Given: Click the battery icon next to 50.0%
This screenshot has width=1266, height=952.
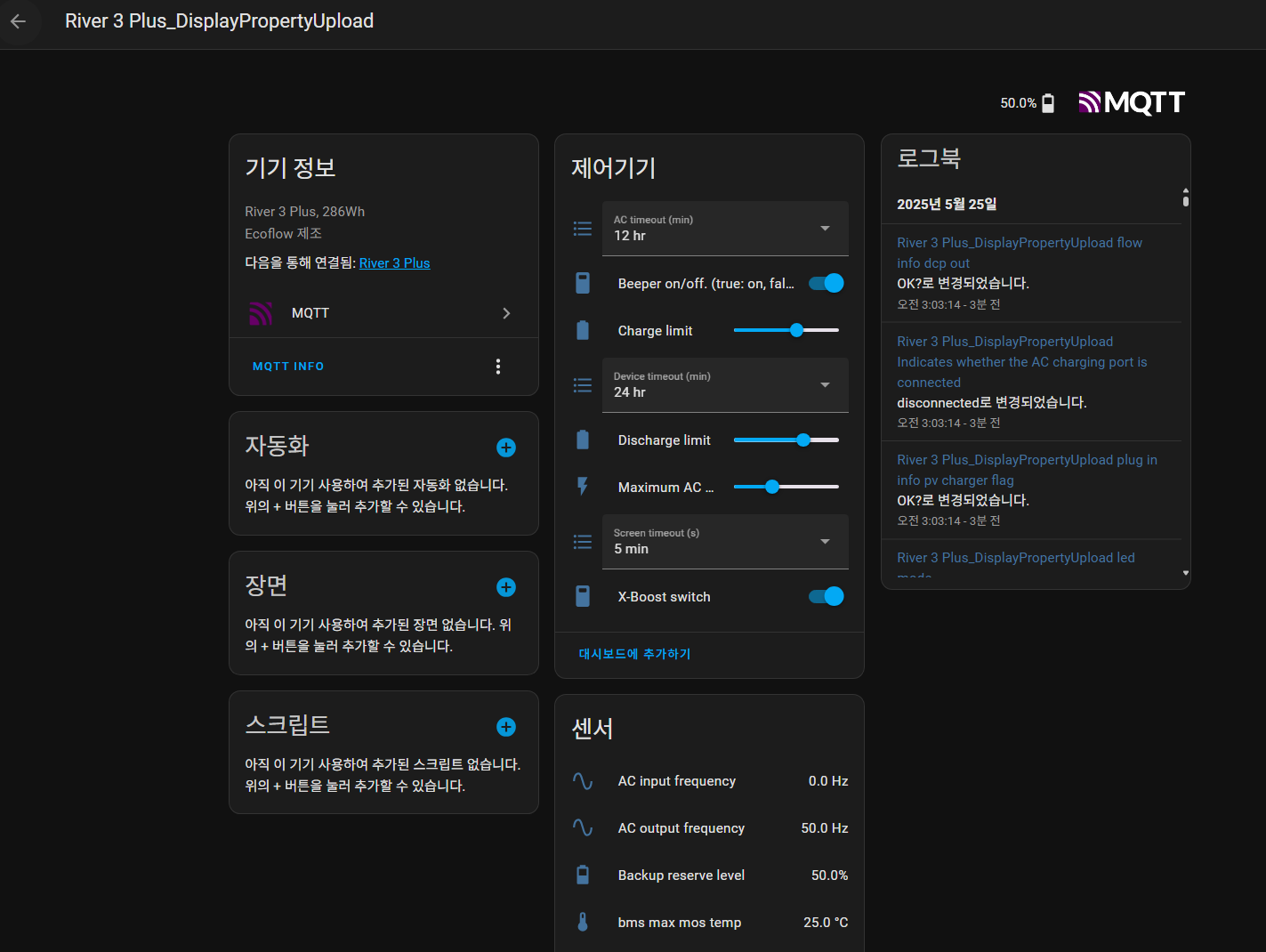Looking at the screenshot, I should point(1048,103).
